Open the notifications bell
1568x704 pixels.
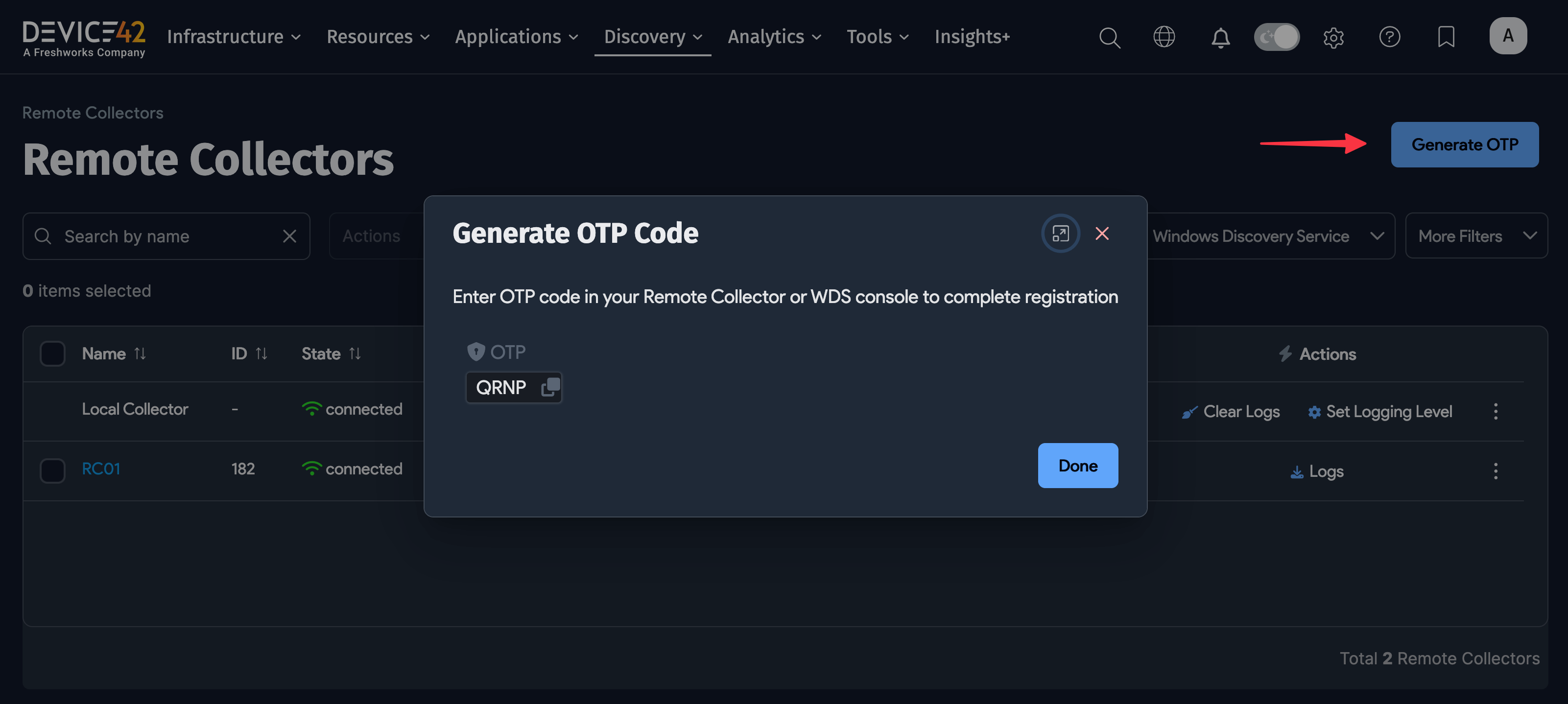tap(1220, 37)
